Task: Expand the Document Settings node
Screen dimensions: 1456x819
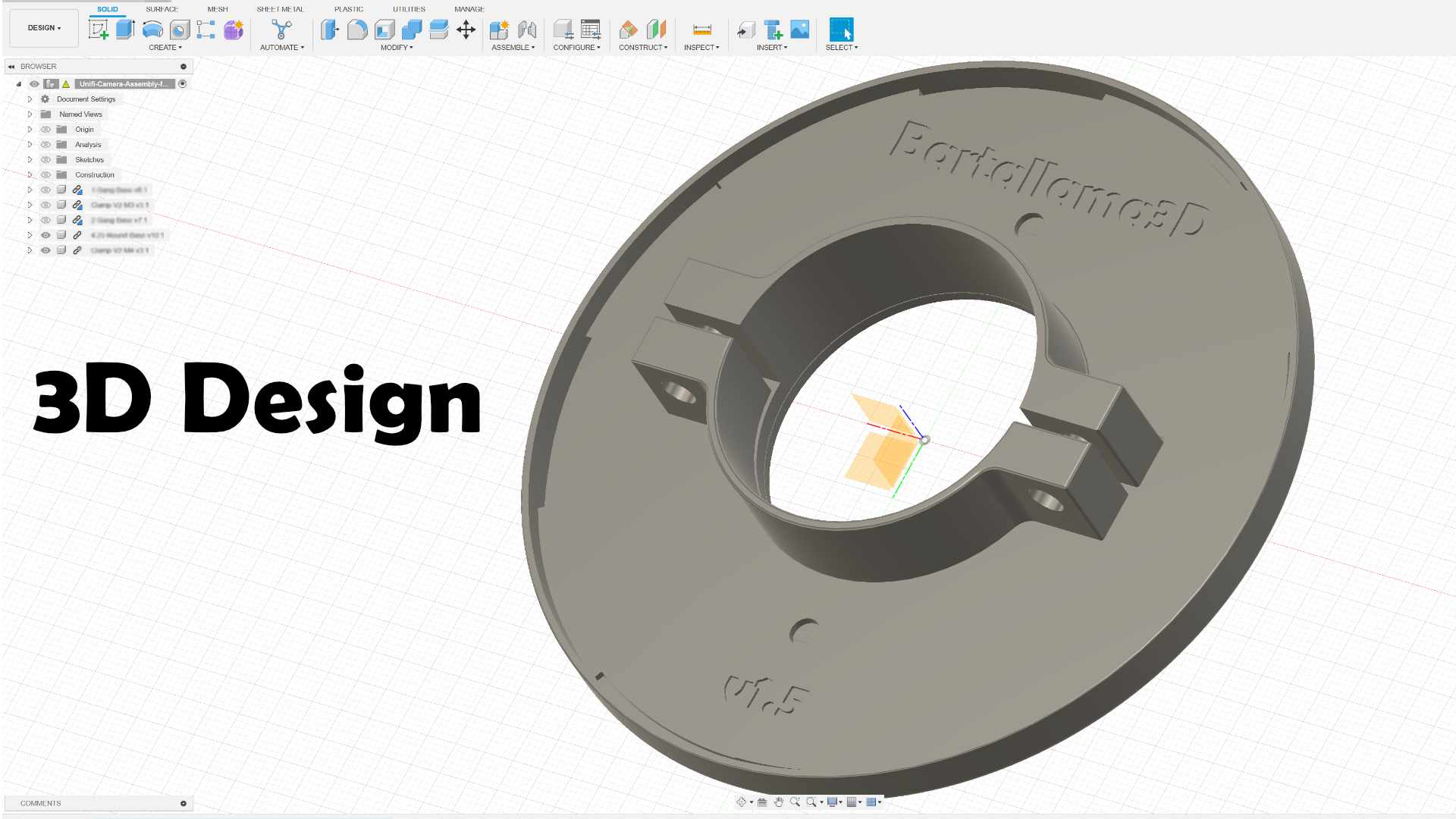Action: (x=30, y=99)
